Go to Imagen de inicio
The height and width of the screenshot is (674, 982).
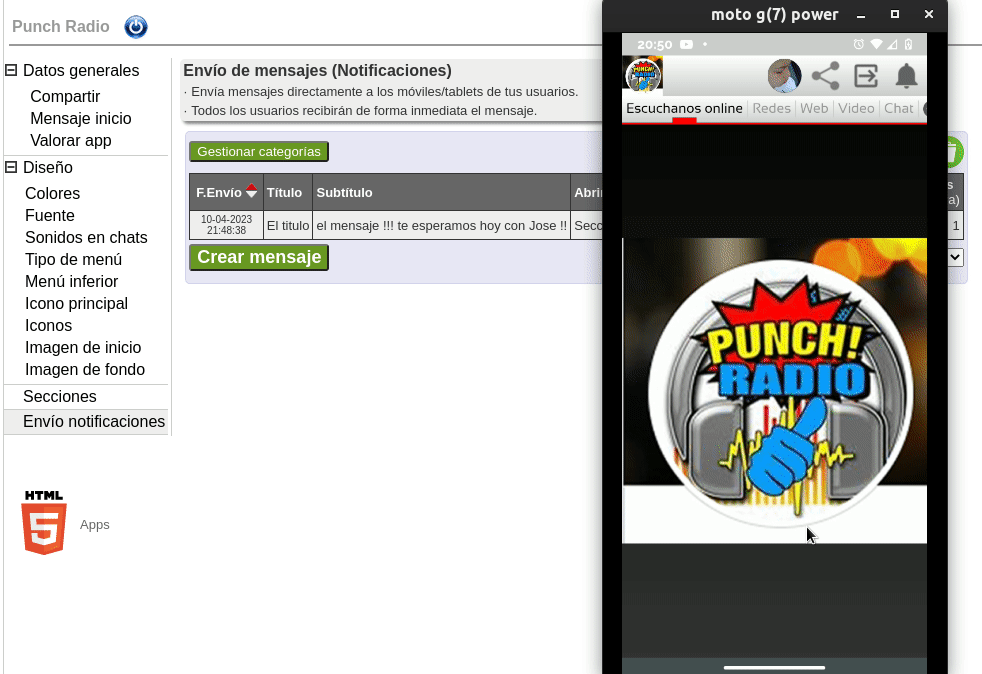pos(83,347)
